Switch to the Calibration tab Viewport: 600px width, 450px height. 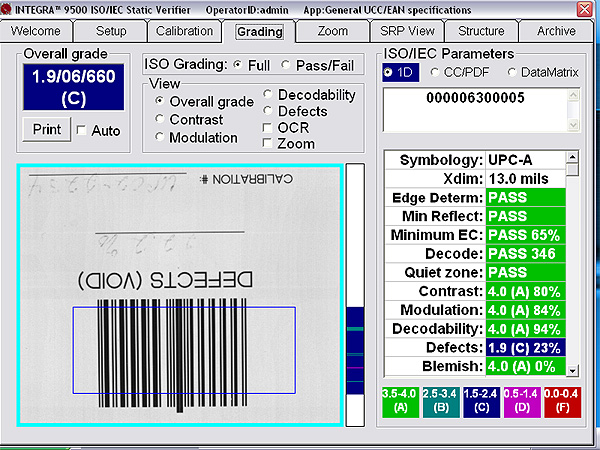tap(186, 31)
